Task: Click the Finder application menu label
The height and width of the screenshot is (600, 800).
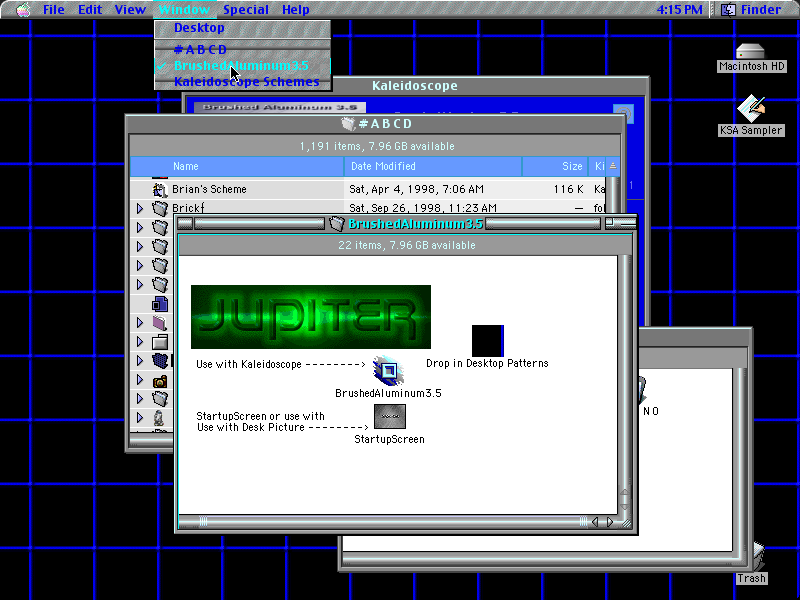Action: coord(760,10)
